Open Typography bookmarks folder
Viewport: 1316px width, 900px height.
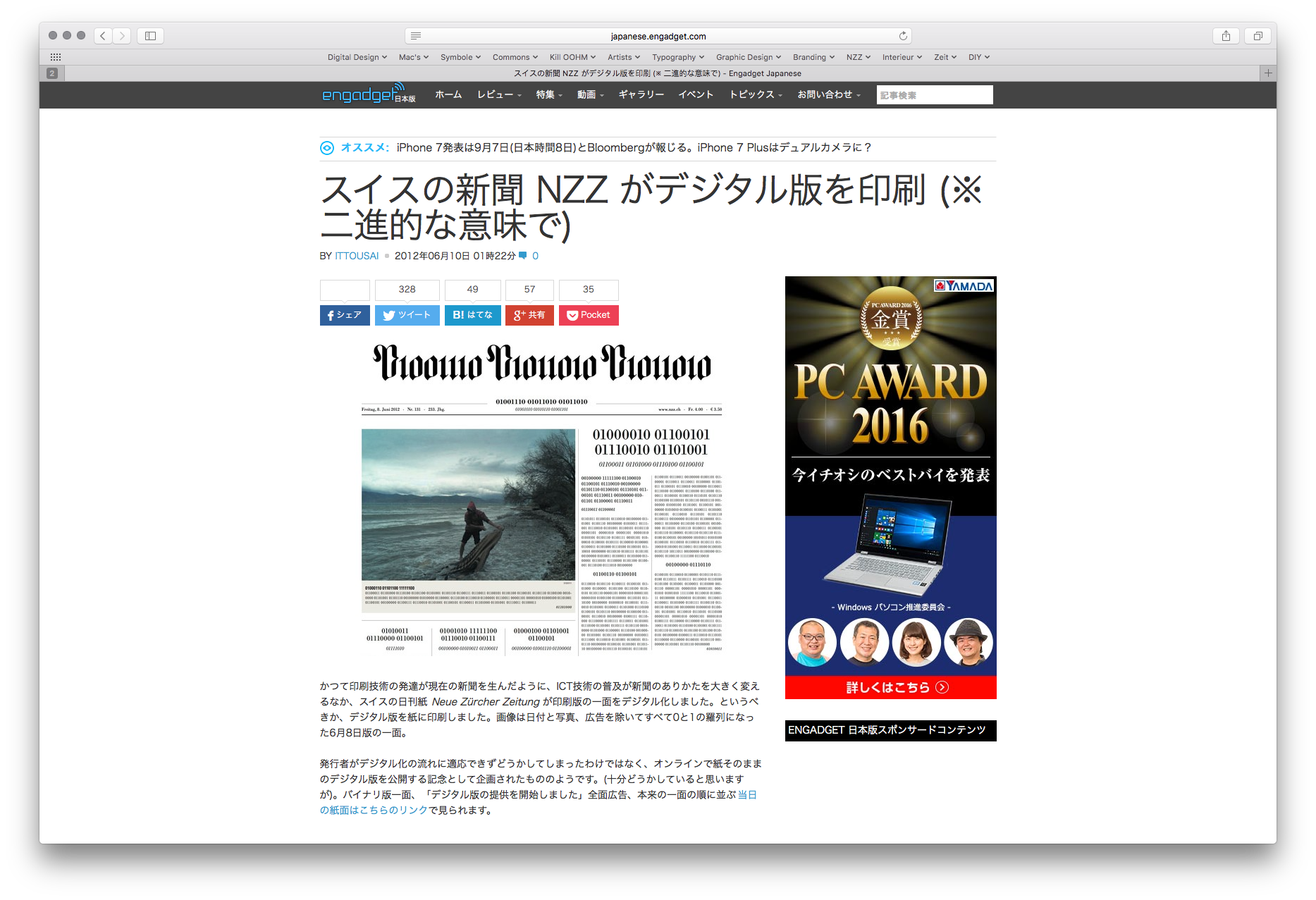click(678, 57)
